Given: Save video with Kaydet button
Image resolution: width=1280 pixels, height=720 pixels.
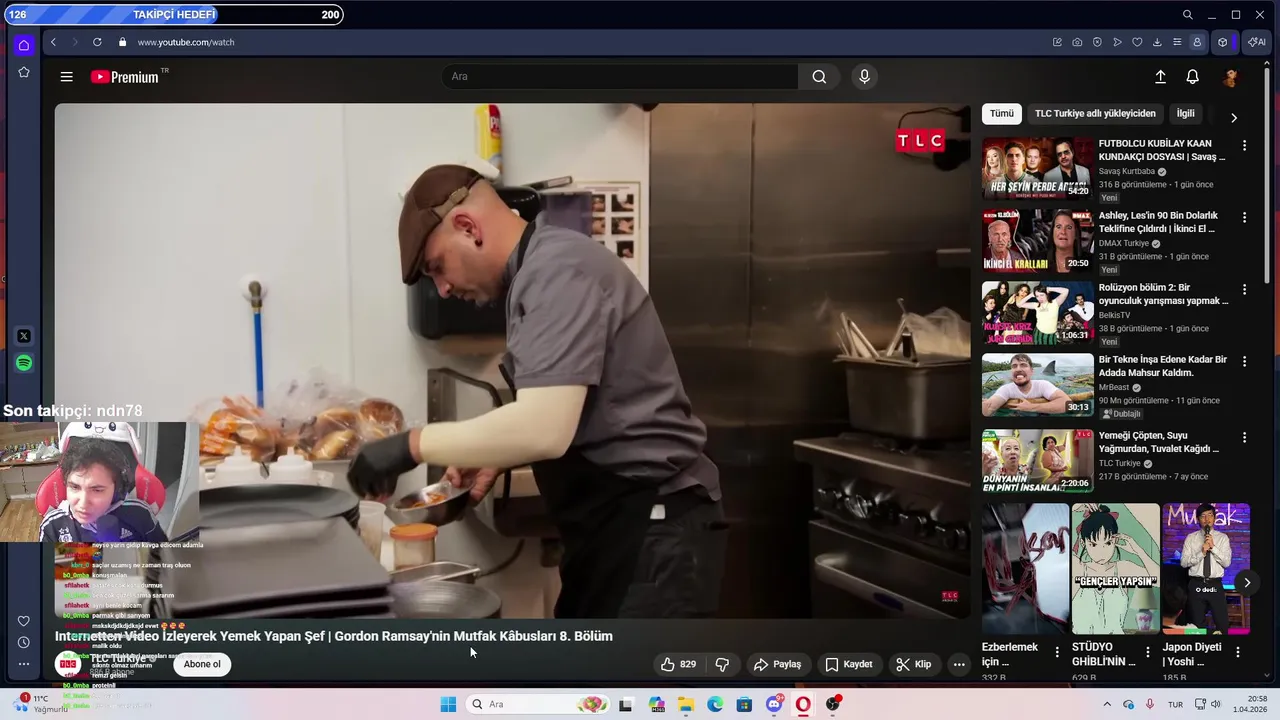Looking at the screenshot, I should (x=848, y=664).
